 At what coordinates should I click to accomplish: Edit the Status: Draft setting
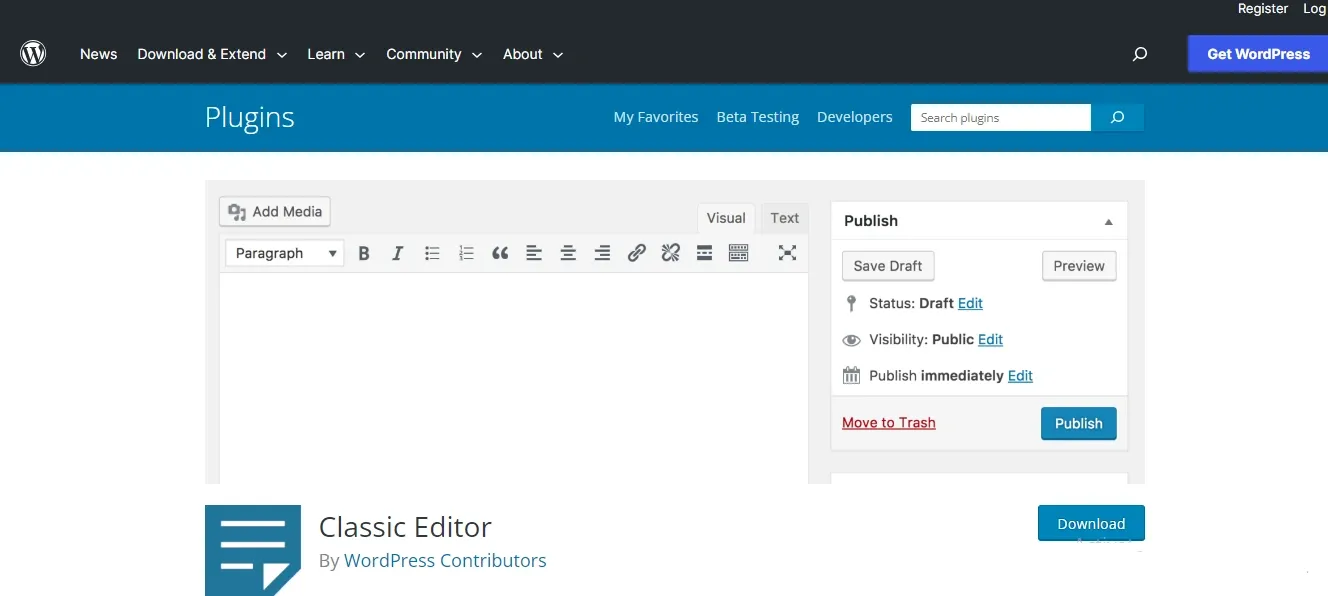[970, 303]
